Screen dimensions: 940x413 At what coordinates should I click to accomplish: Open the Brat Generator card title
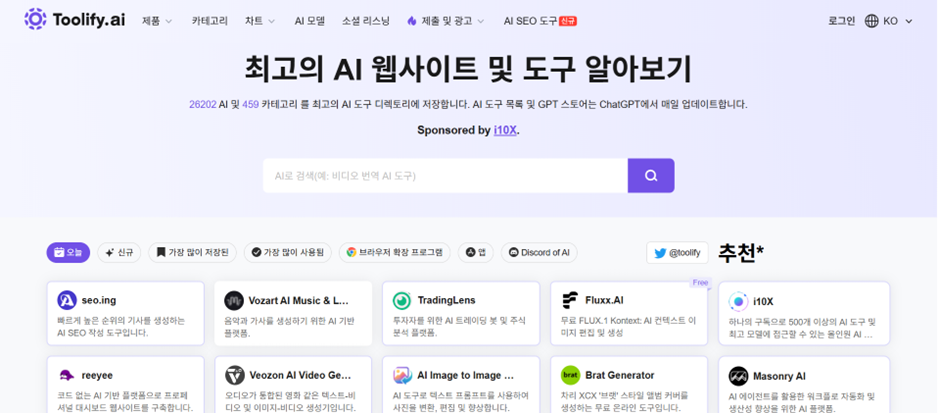(620, 376)
